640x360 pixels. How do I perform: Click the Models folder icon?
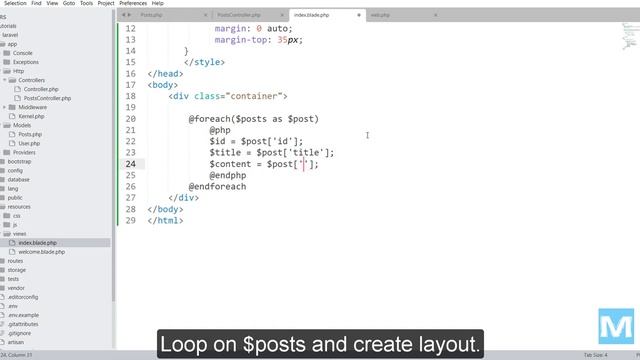7,125
